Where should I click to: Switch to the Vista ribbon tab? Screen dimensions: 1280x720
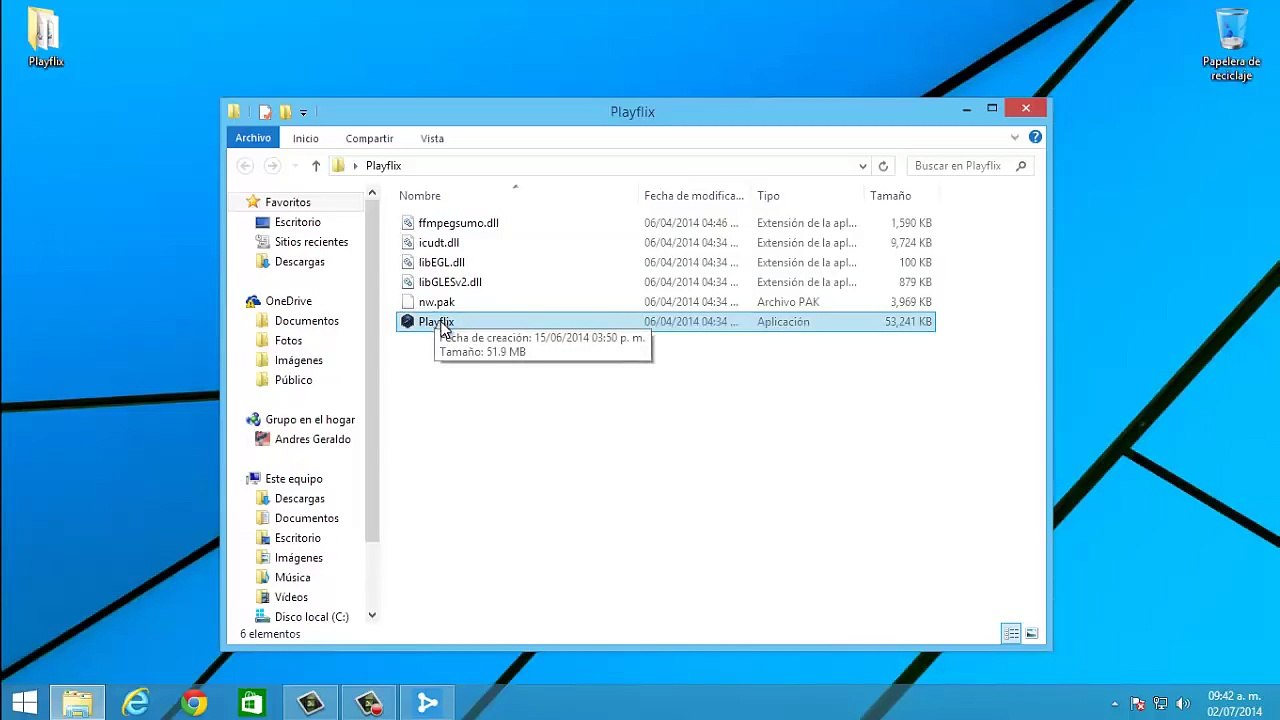(432, 138)
